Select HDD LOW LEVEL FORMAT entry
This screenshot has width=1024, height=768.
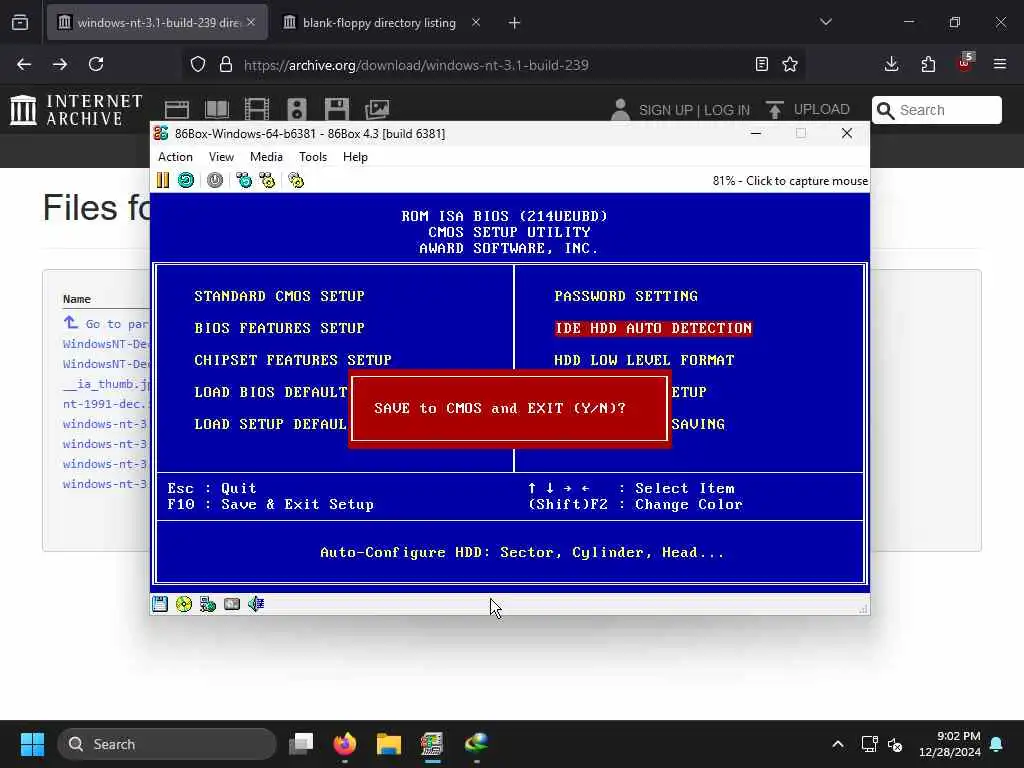pos(644,360)
